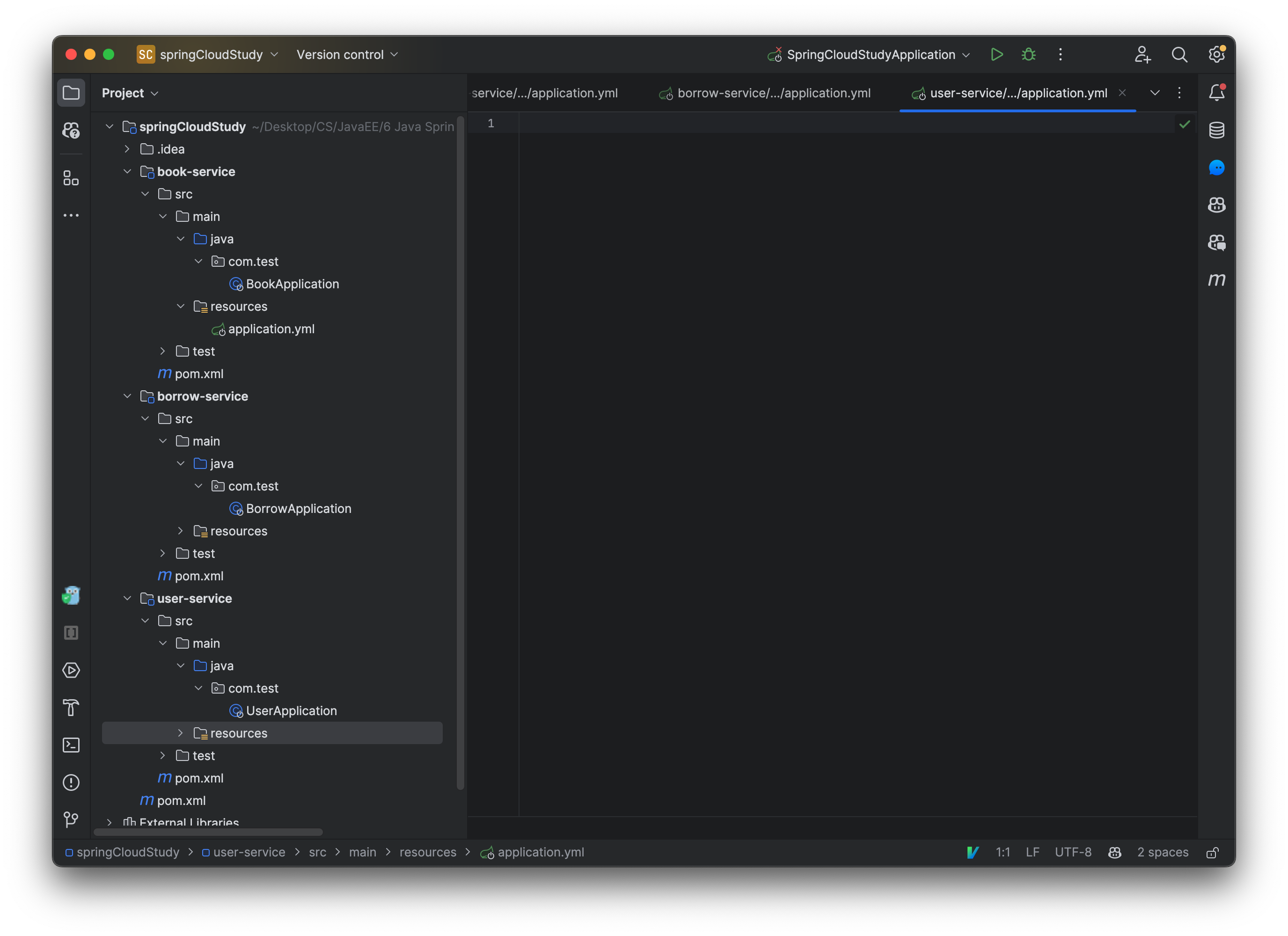Close the user-service application.yml tab
Screen dimensions: 1288x936
click(1122, 93)
